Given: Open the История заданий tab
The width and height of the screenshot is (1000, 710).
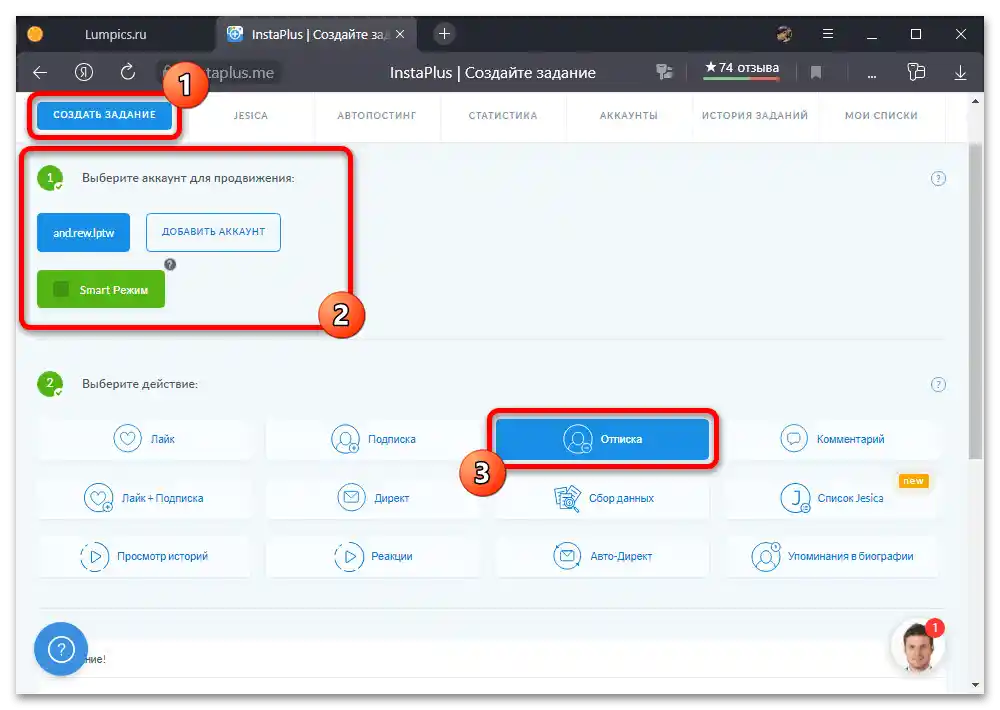Looking at the screenshot, I should [754, 115].
